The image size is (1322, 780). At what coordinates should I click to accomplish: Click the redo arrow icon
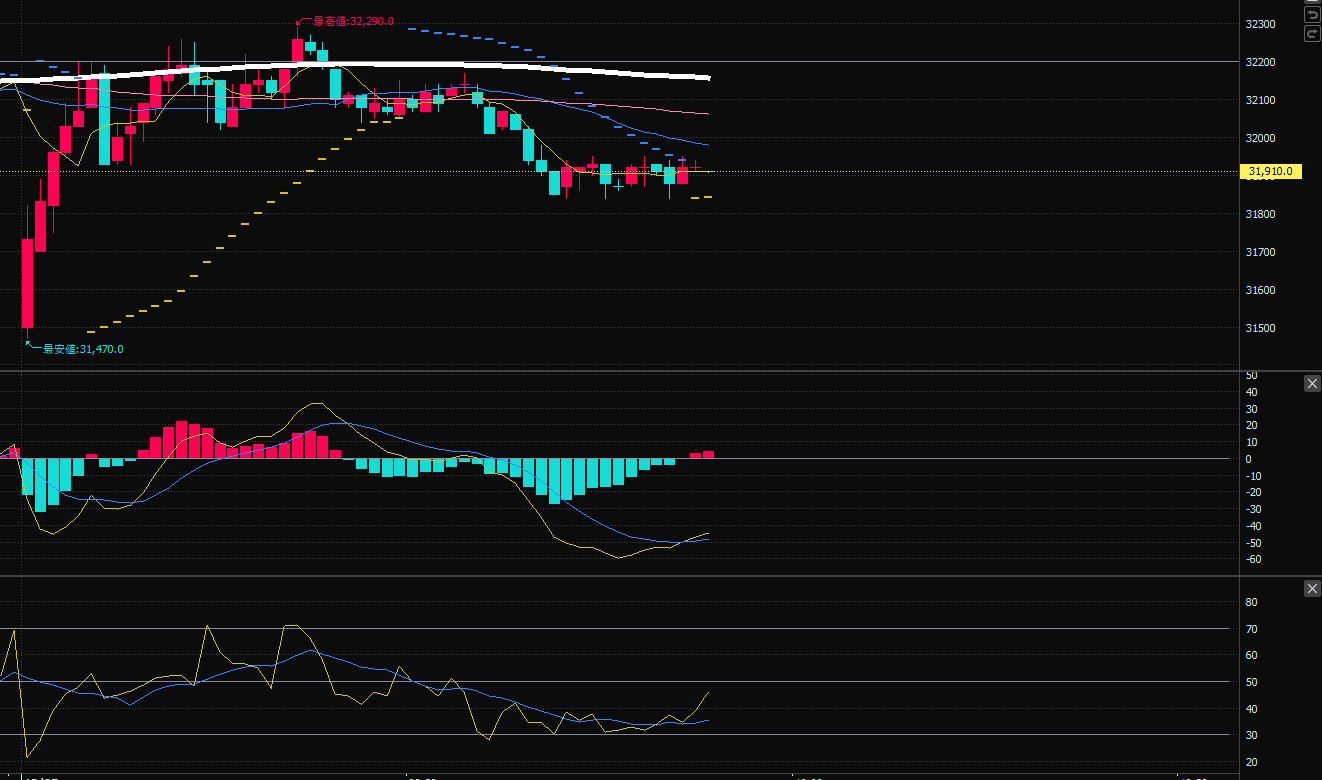[x=1312, y=34]
